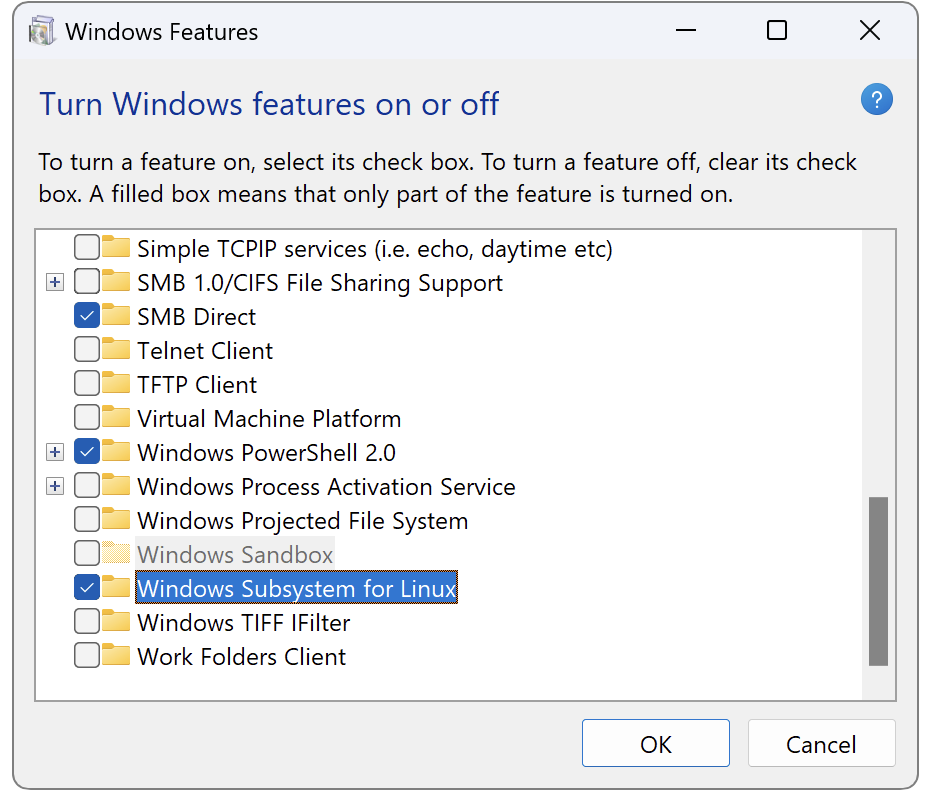Image resolution: width=930 pixels, height=802 pixels.
Task: Click the blue help question mark icon
Action: click(877, 99)
